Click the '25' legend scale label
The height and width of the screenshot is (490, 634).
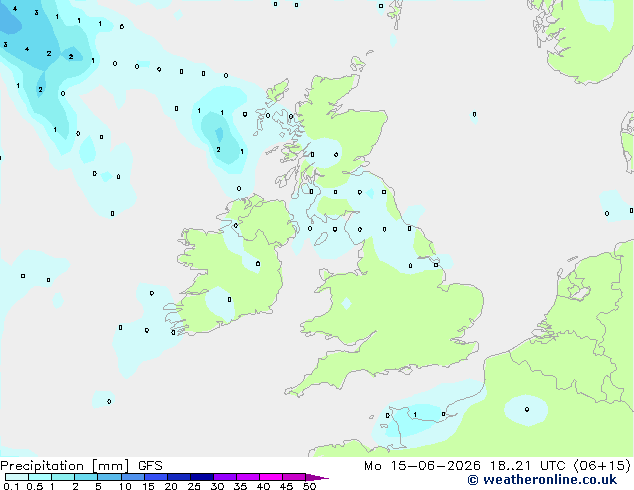194,486
